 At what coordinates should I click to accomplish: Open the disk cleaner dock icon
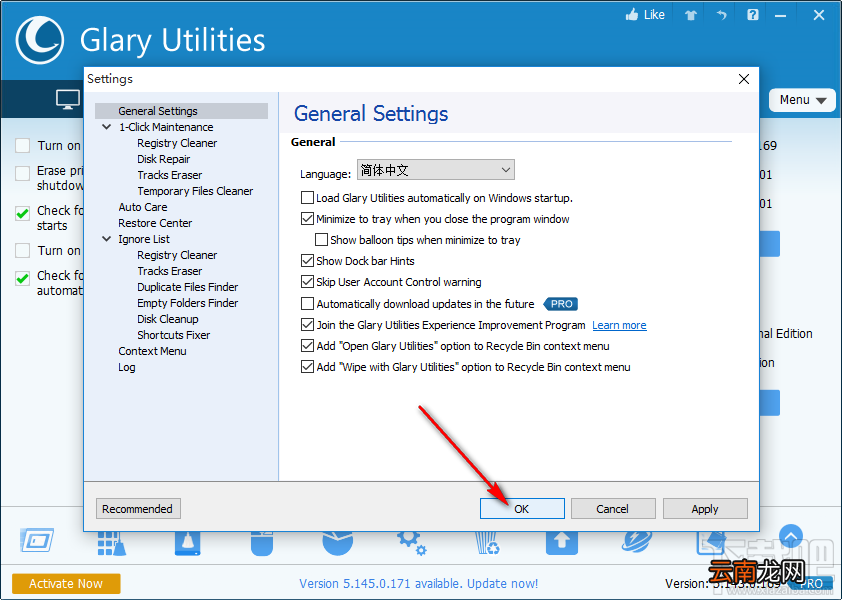coord(187,543)
